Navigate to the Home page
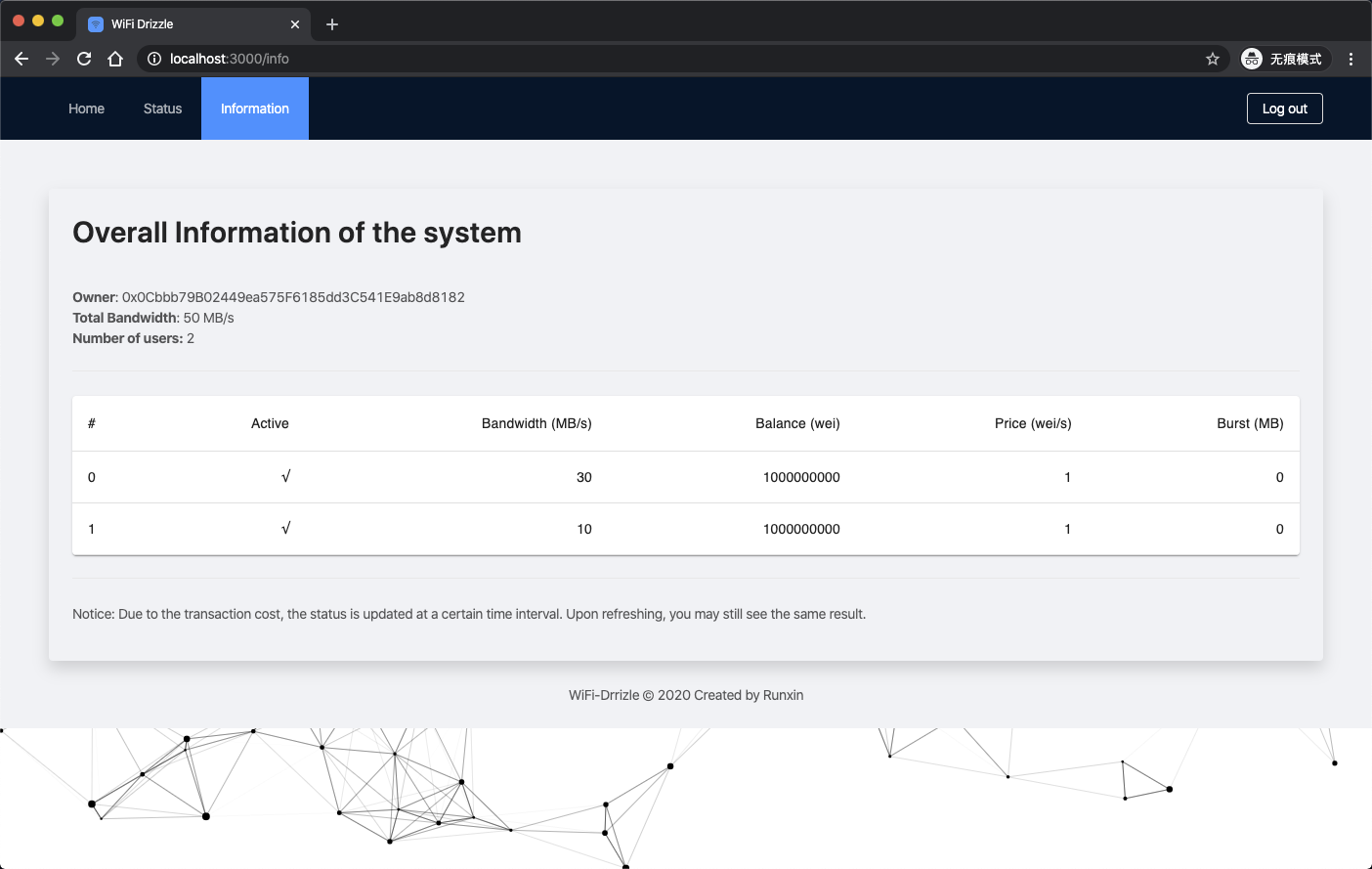 coord(86,109)
